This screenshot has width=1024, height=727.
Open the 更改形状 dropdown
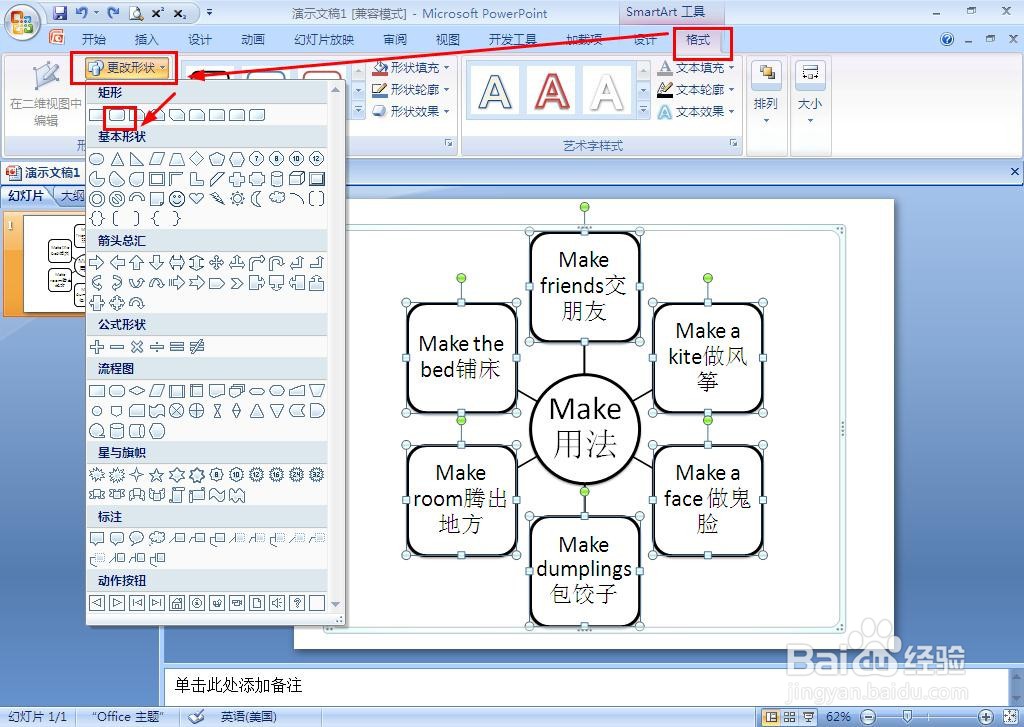coord(127,67)
